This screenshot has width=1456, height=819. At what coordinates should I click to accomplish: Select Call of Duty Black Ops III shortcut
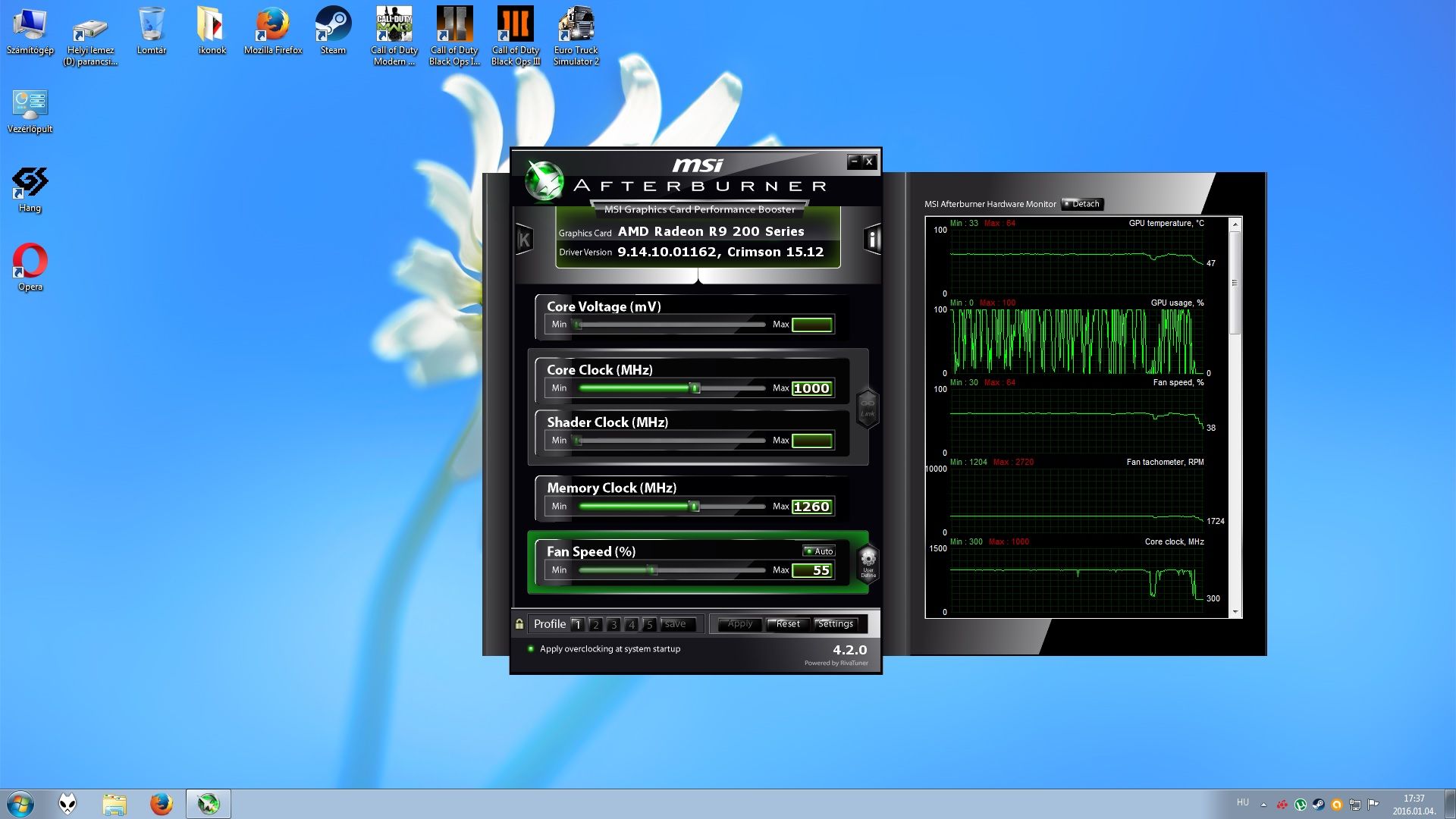click(516, 36)
